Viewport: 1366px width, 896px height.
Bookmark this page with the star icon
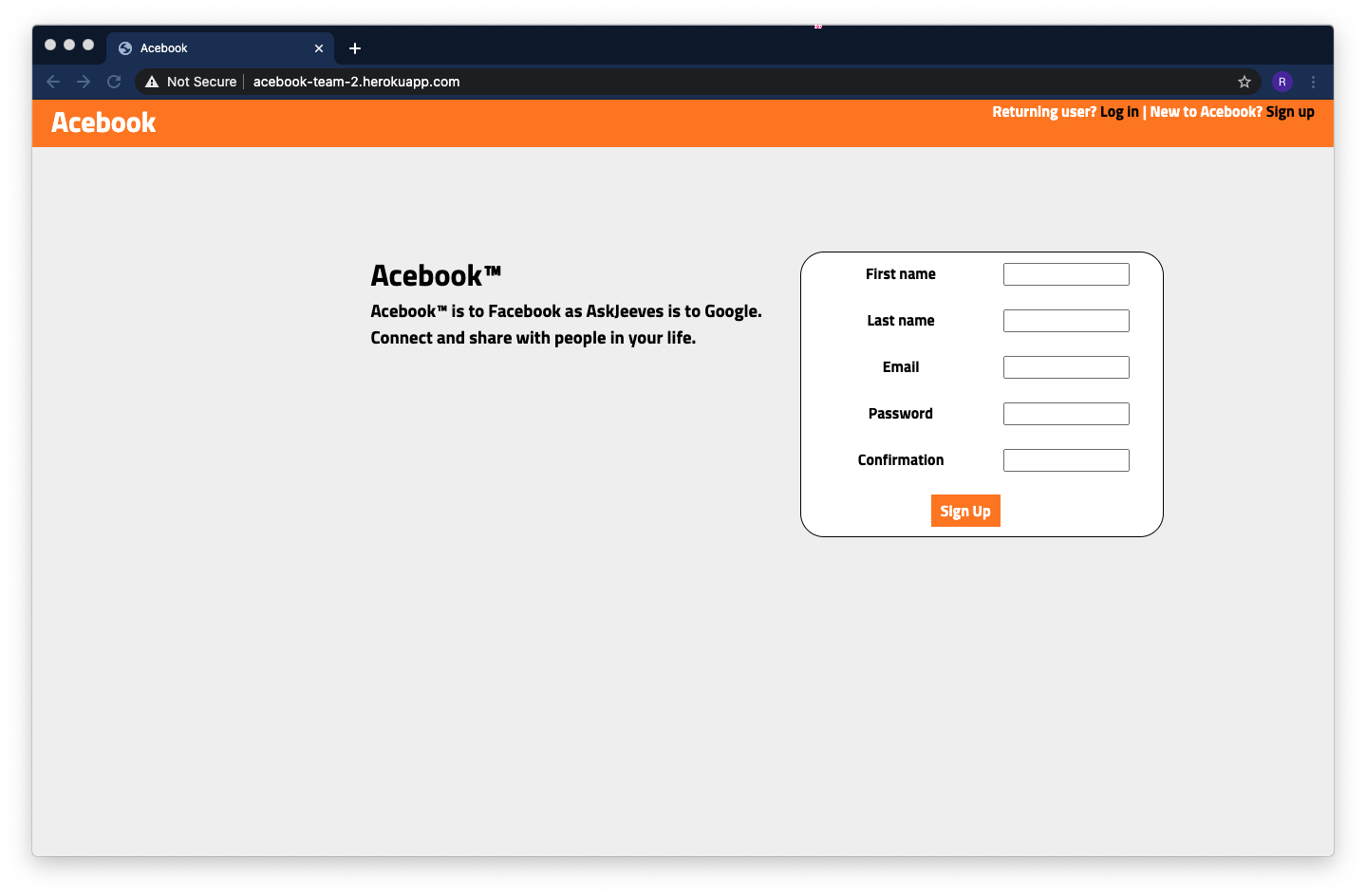pyautogui.click(x=1244, y=82)
